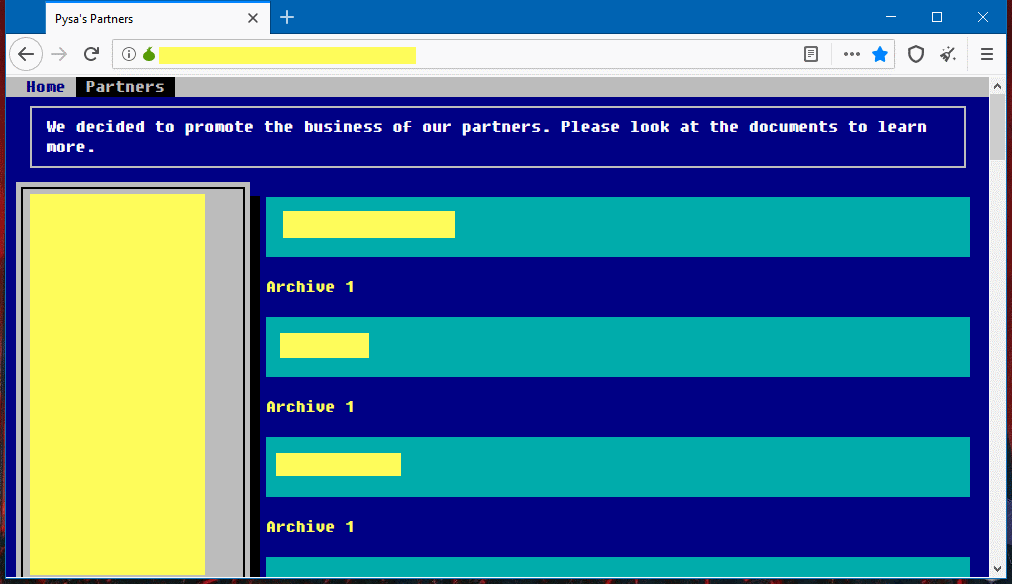The width and height of the screenshot is (1012, 584).
Task: Click the browser Back arrow button
Action: click(x=26, y=54)
